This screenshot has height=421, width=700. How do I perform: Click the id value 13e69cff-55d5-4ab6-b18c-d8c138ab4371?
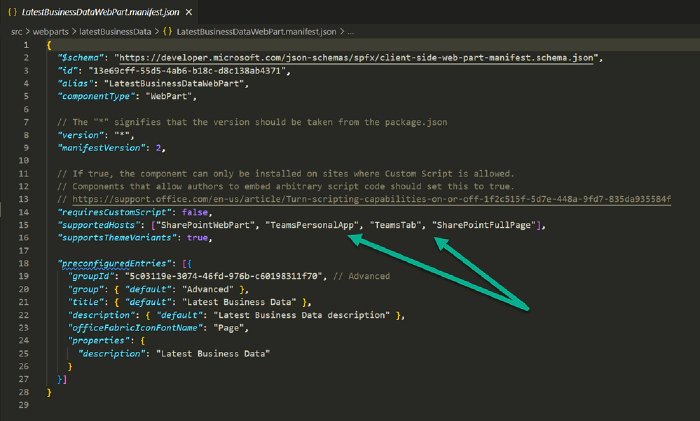(x=187, y=71)
